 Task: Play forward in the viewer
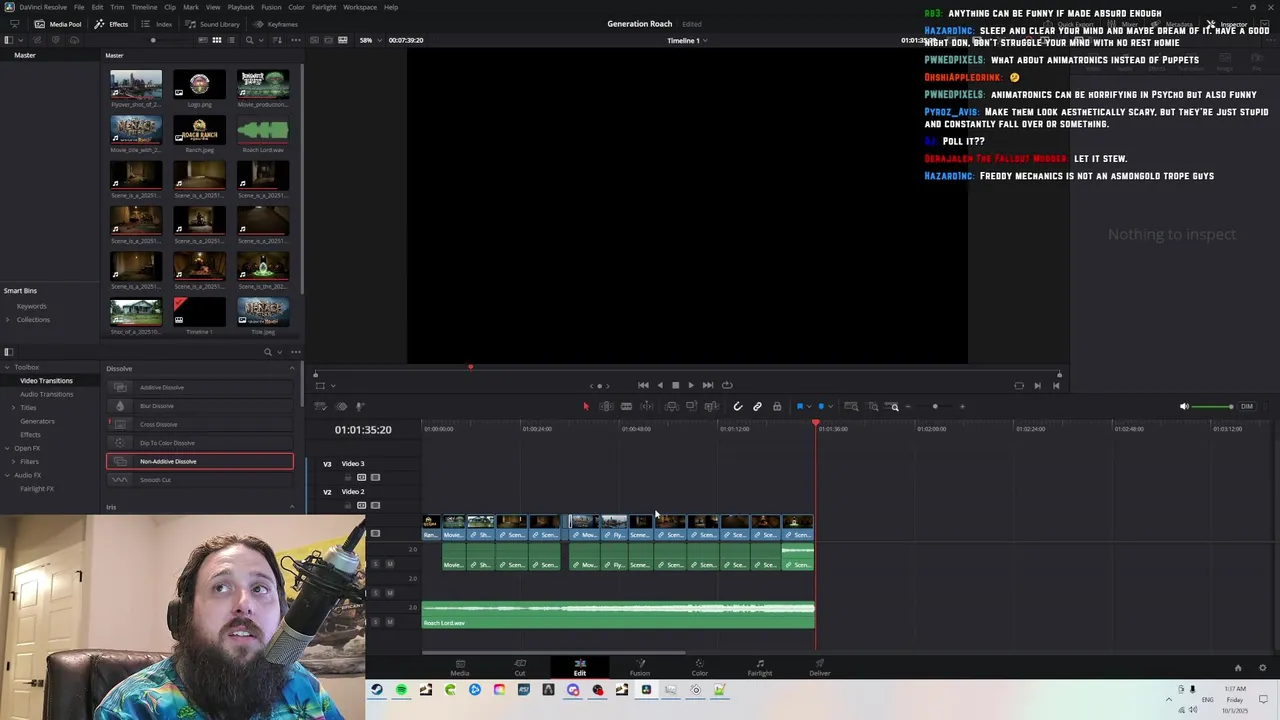tap(691, 385)
